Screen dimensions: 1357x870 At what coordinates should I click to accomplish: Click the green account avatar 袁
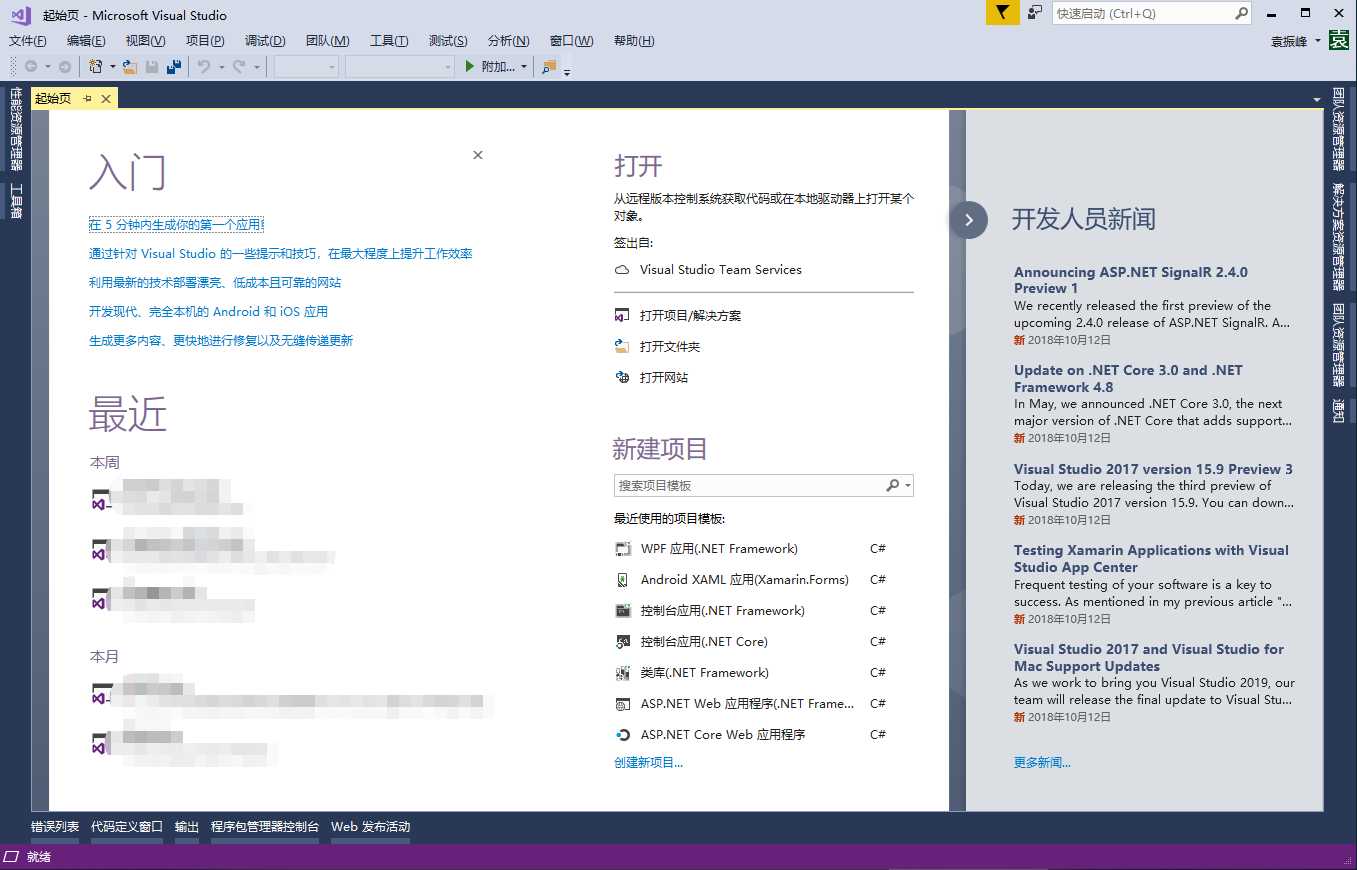pos(1338,41)
